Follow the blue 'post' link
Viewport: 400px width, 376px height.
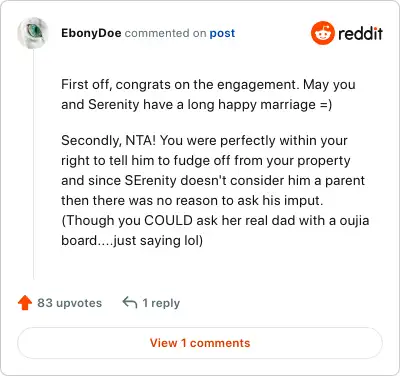tap(222, 33)
